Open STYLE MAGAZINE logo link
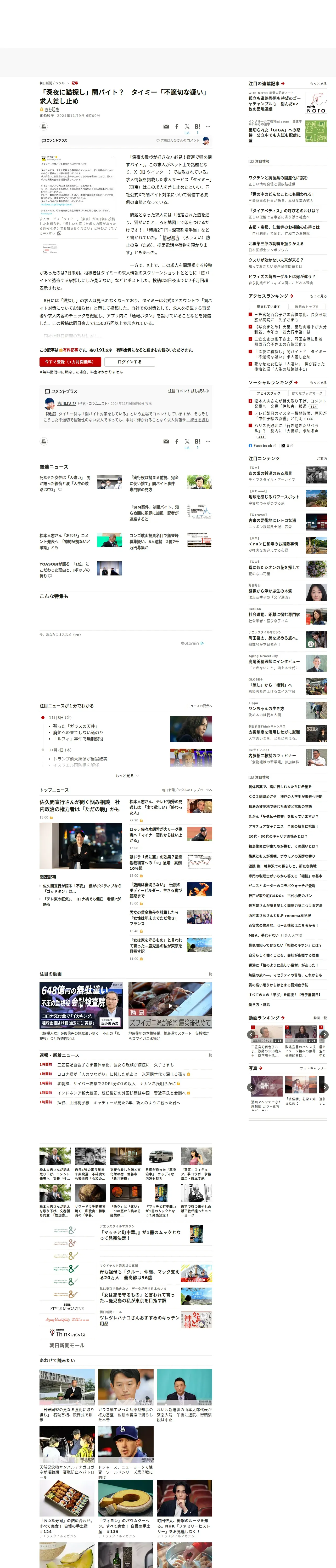The height and width of the screenshot is (1568, 336). click(67, 1307)
